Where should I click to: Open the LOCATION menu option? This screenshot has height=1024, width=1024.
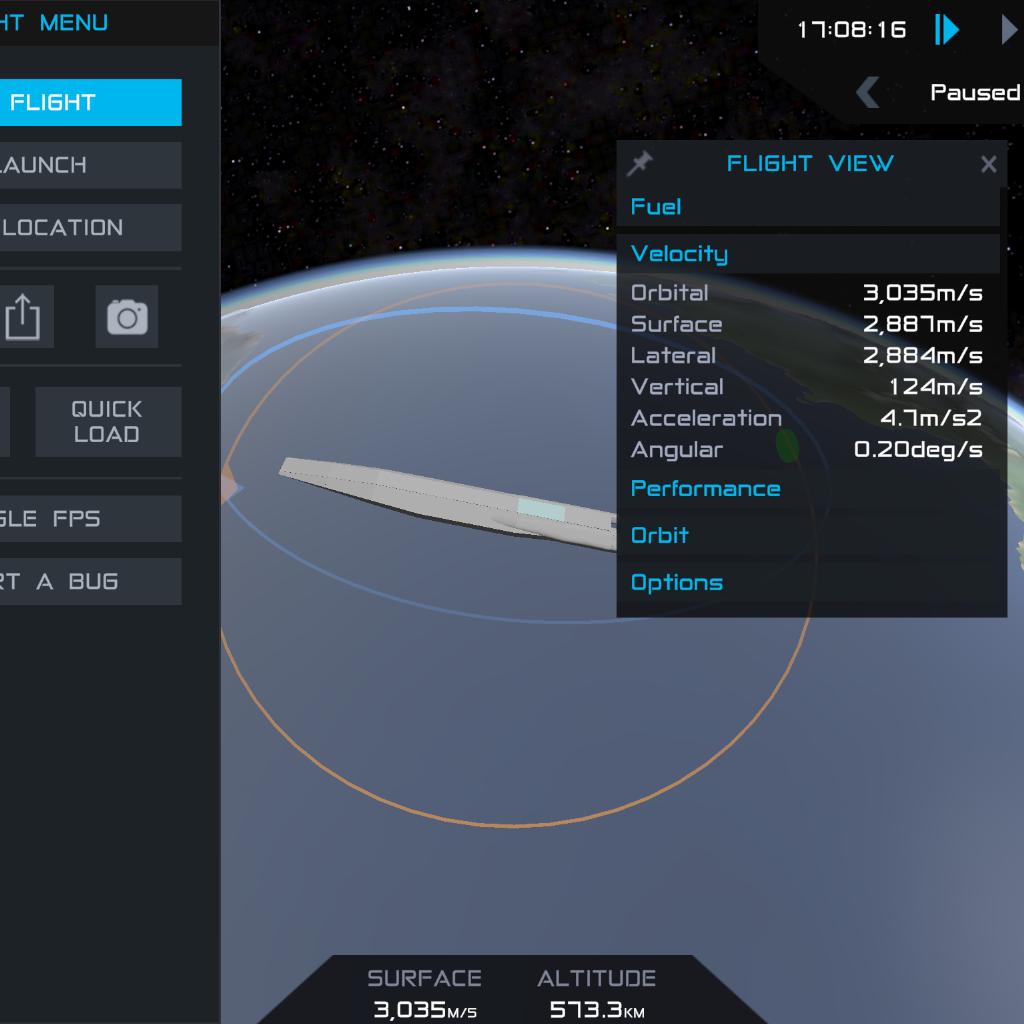click(x=91, y=227)
